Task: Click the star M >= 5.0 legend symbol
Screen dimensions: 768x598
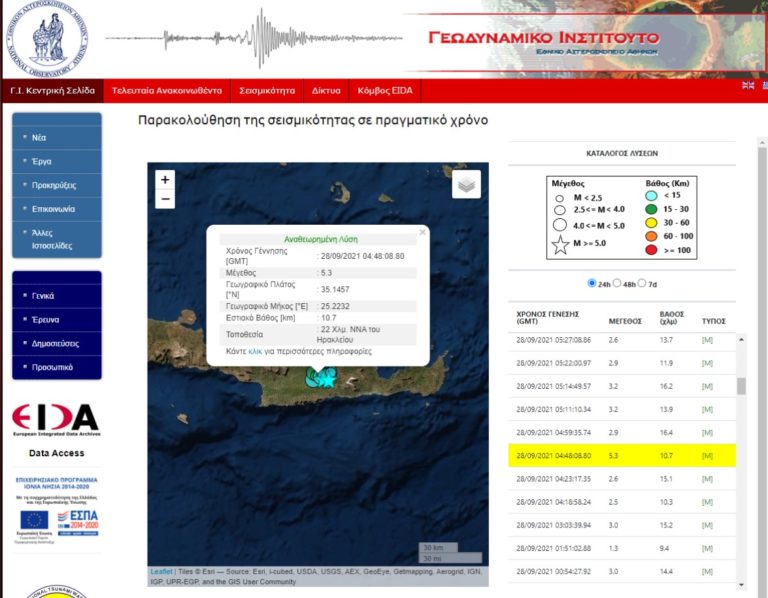Action: tap(560, 244)
